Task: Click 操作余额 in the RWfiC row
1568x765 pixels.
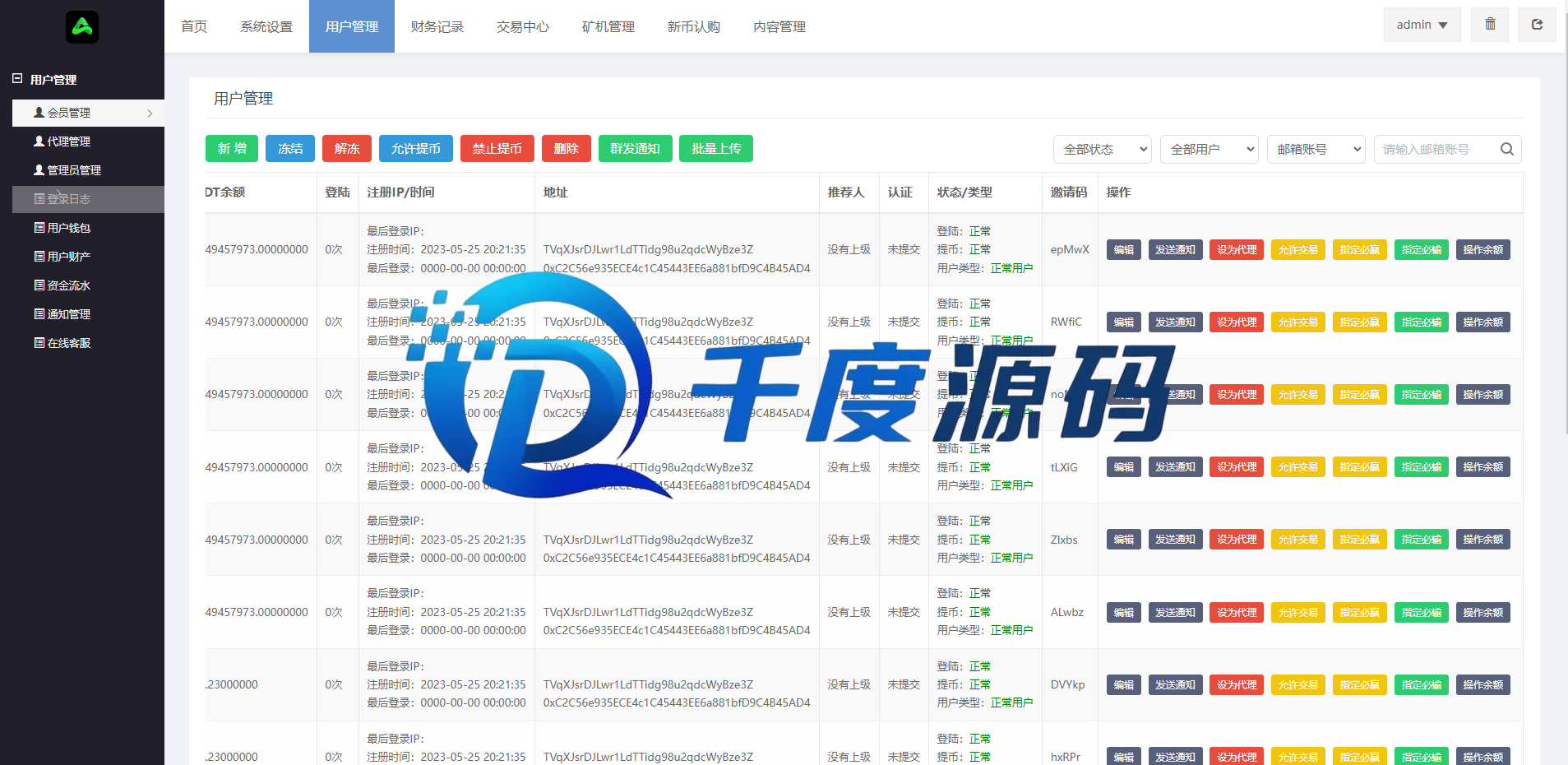Action: click(1483, 322)
